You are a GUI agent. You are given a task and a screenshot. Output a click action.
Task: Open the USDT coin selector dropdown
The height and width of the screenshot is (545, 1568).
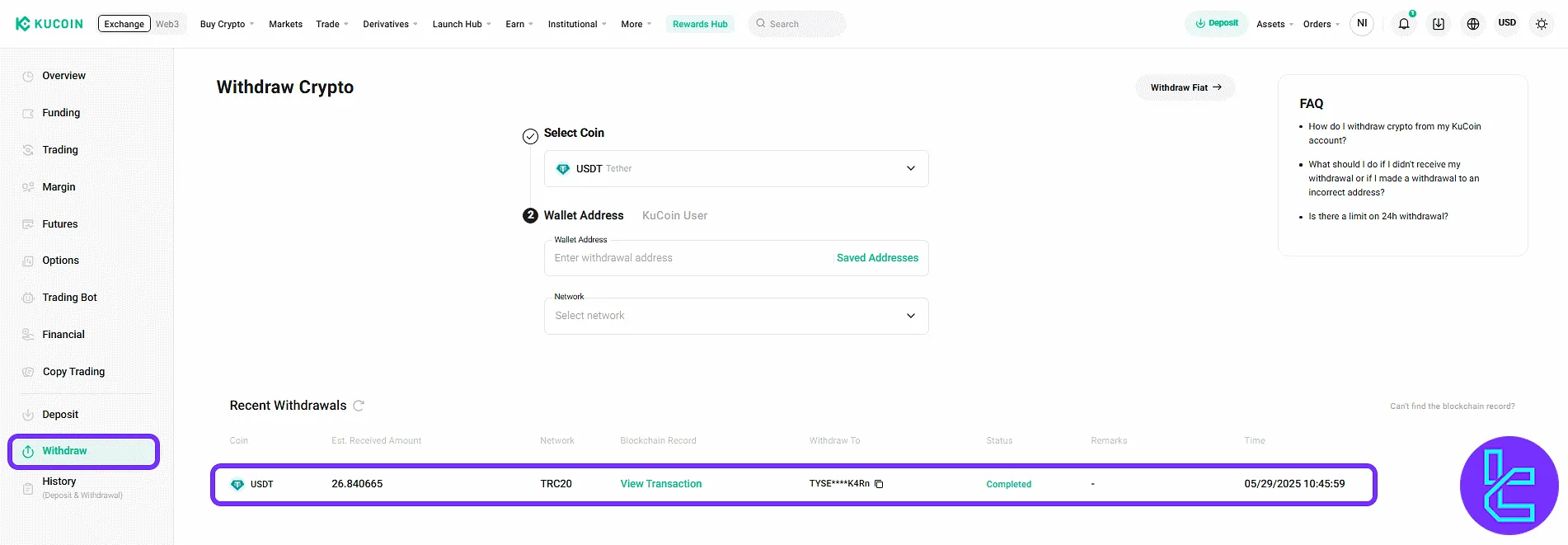point(736,169)
